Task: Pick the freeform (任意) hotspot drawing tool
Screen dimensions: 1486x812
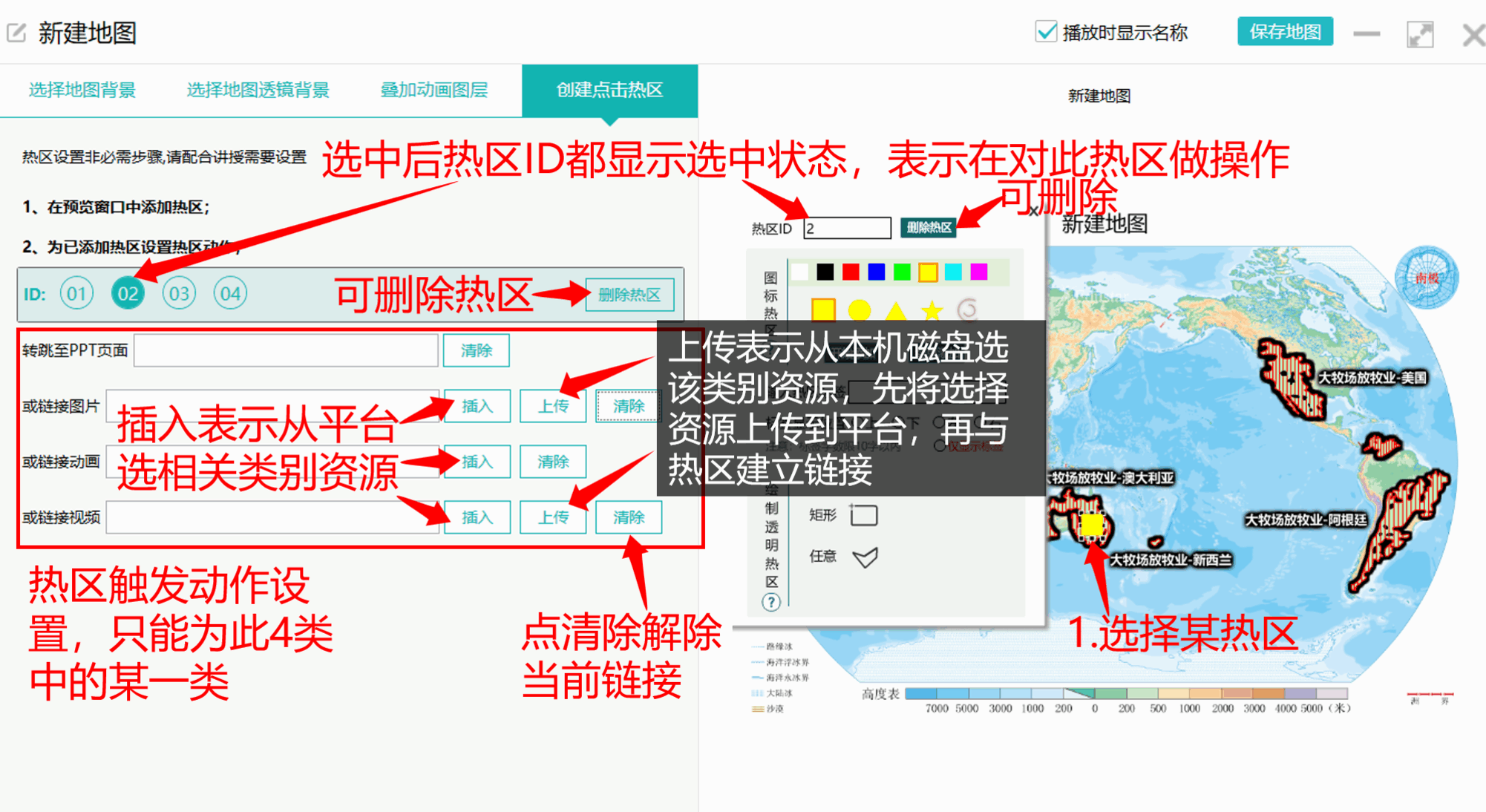Action: pos(865,557)
